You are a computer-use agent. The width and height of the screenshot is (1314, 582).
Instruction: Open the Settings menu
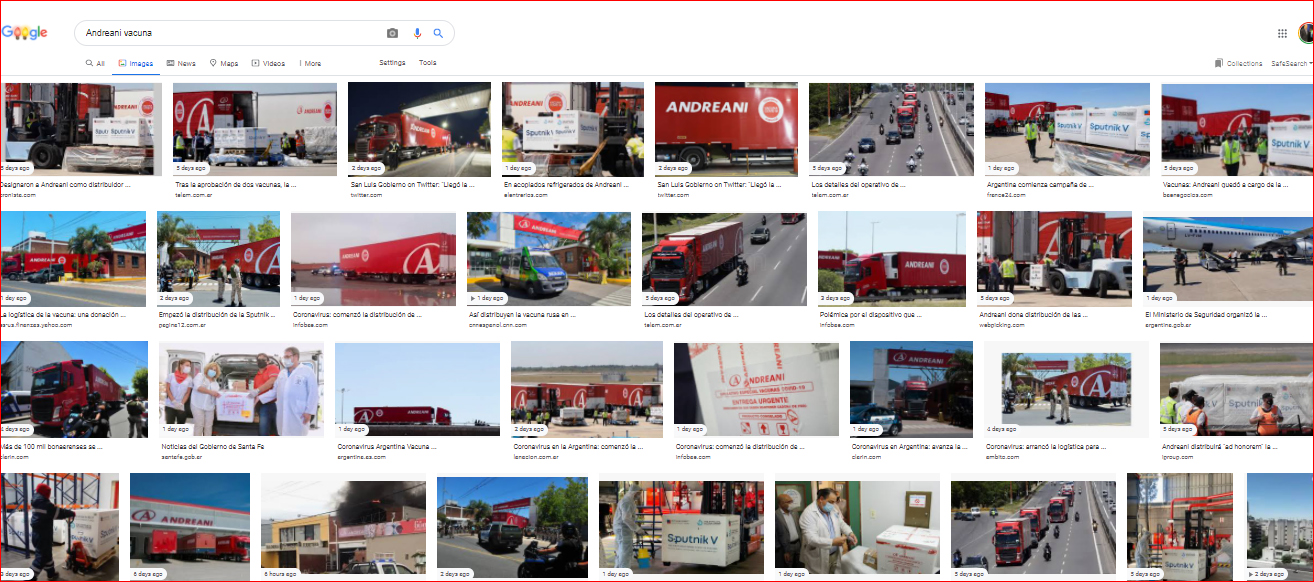[x=392, y=63]
